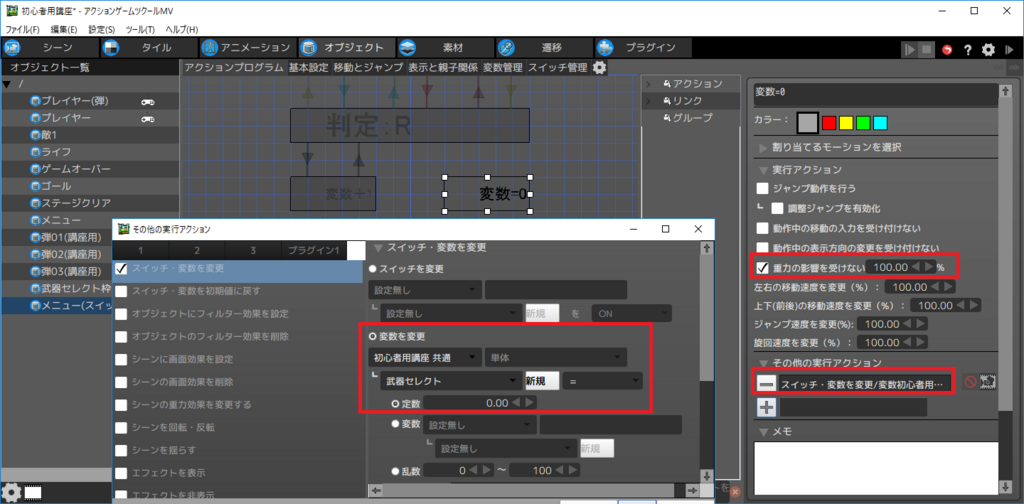Click the アクション wrench icon
Screen dimensions: 1024x504
tap(666, 84)
